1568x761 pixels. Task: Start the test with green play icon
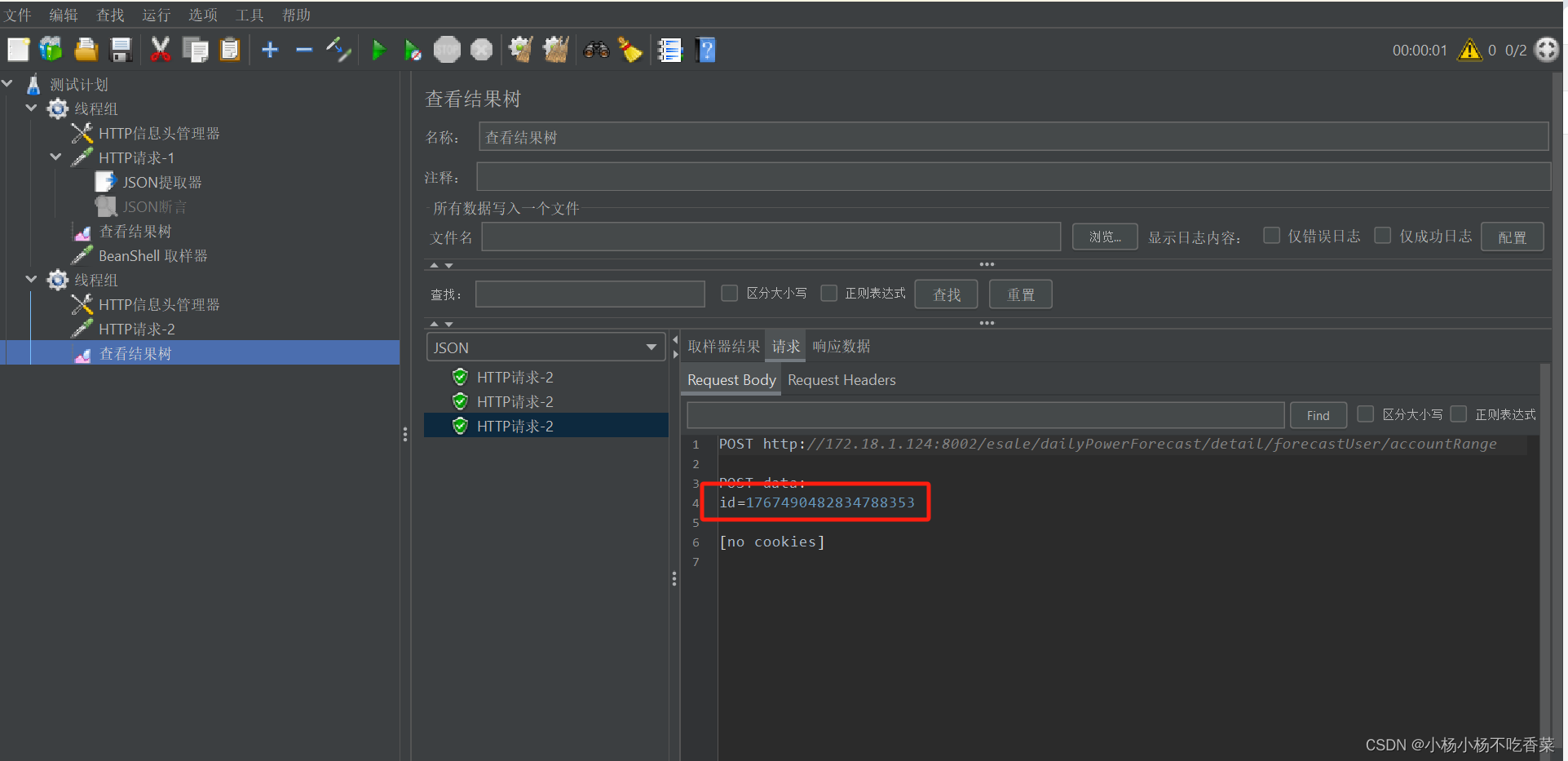[378, 50]
